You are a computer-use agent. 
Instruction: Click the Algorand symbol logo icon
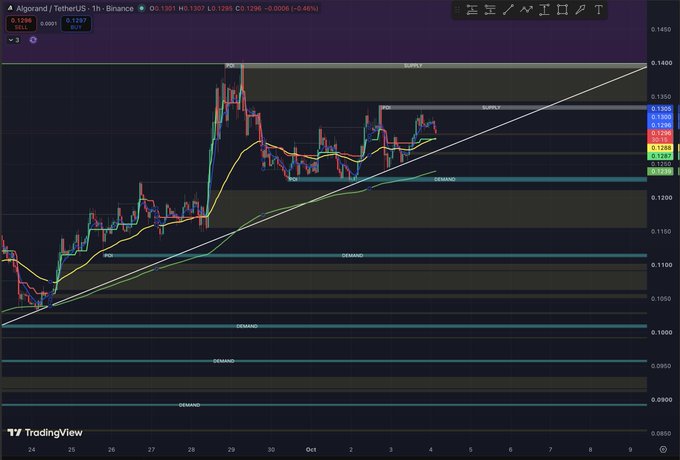10,8
